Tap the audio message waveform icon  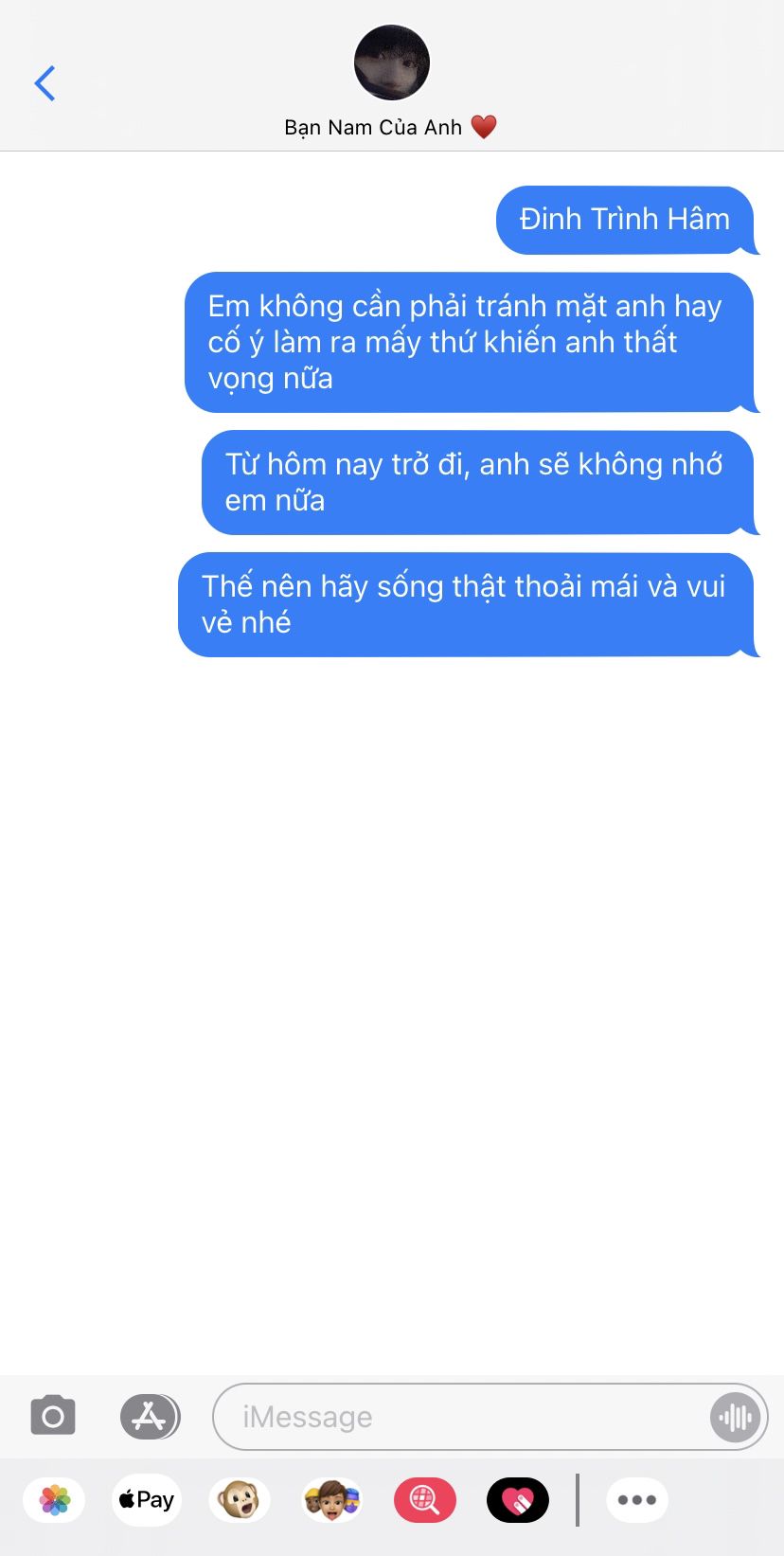(x=735, y=1417)
